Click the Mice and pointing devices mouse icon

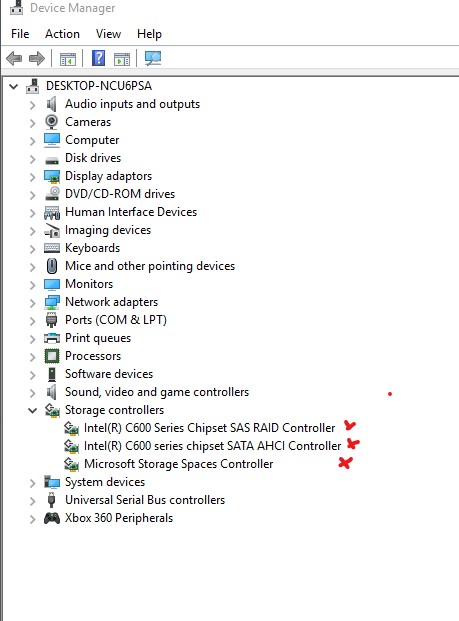click(x=52, y=266)
